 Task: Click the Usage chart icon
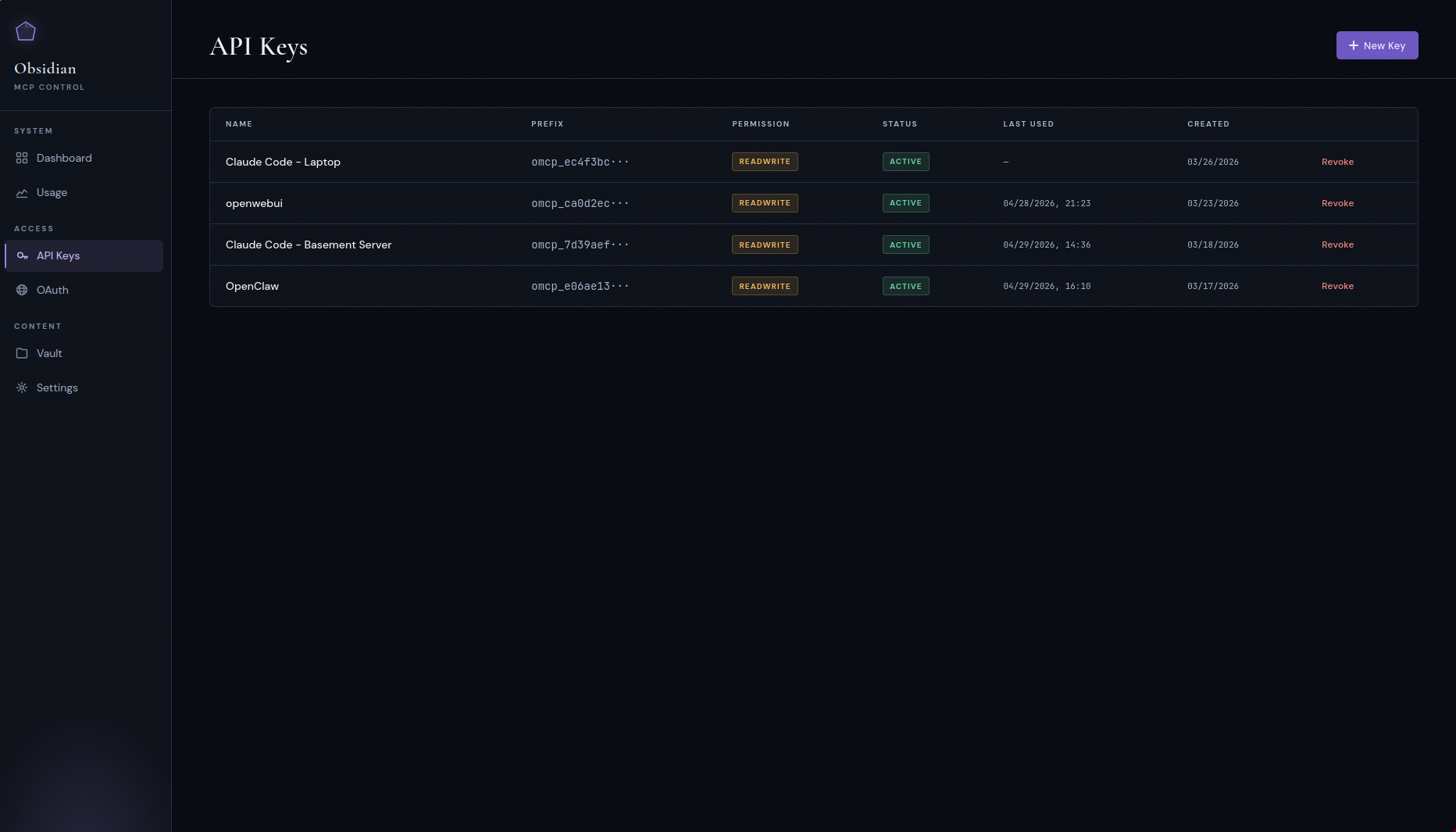point(22,192)
